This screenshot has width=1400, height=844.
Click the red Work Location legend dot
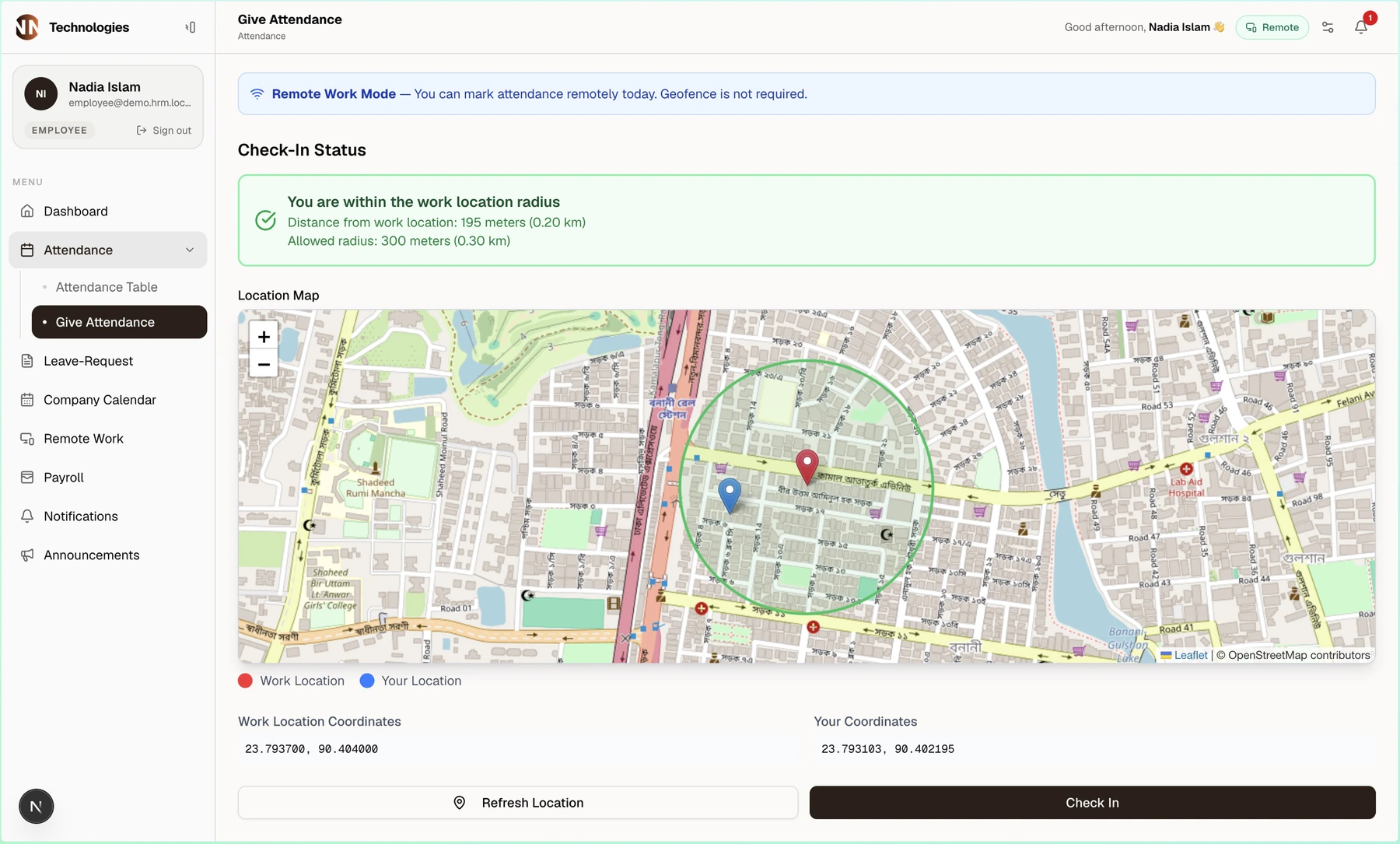pyautogui.click(x=245, y=681)
